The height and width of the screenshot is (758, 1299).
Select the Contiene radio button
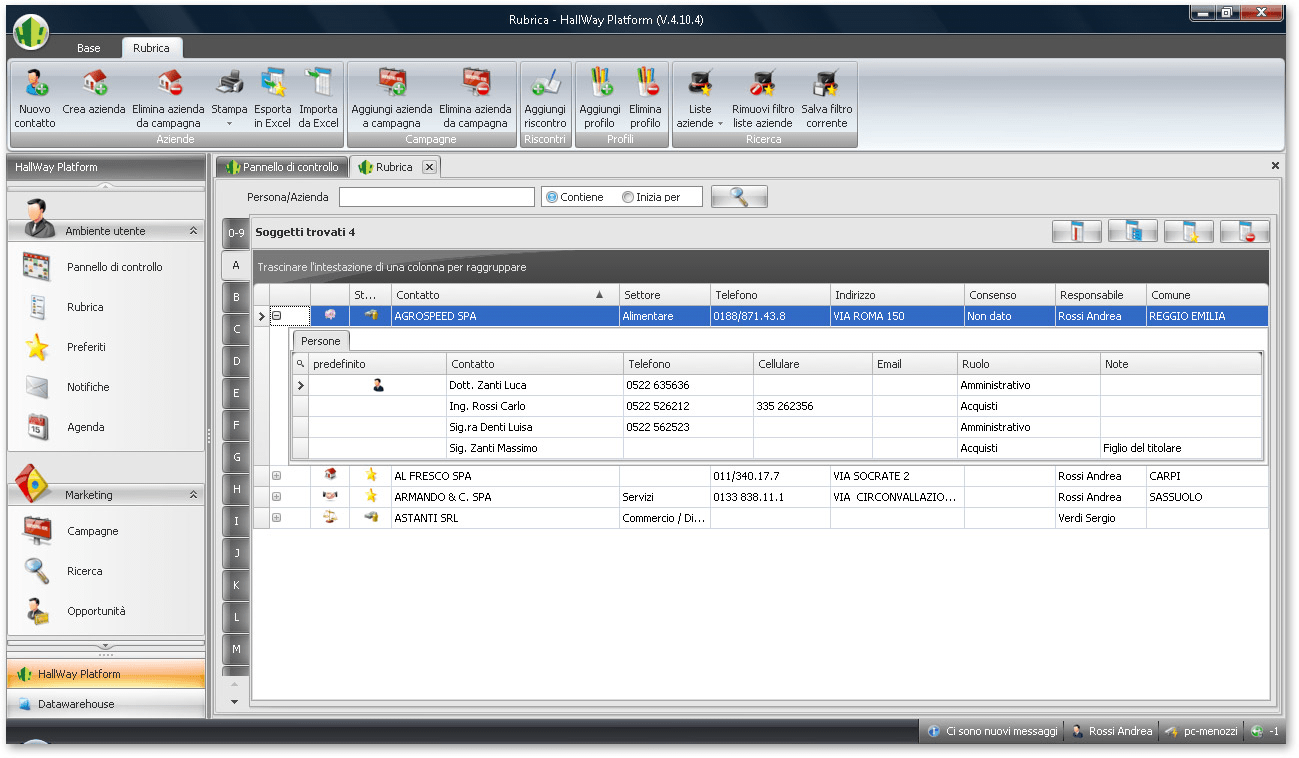pos(552,197)
